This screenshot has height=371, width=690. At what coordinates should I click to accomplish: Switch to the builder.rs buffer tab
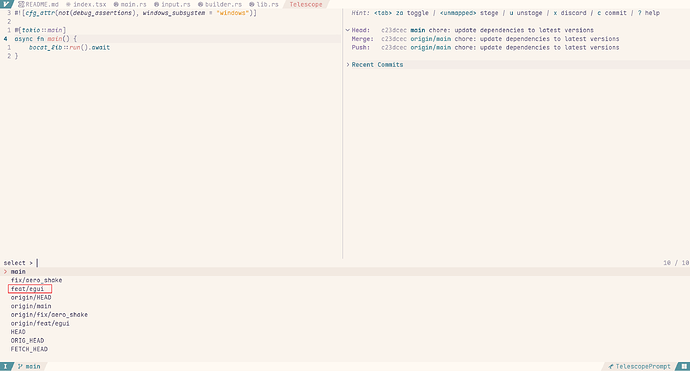coord(220,4)
